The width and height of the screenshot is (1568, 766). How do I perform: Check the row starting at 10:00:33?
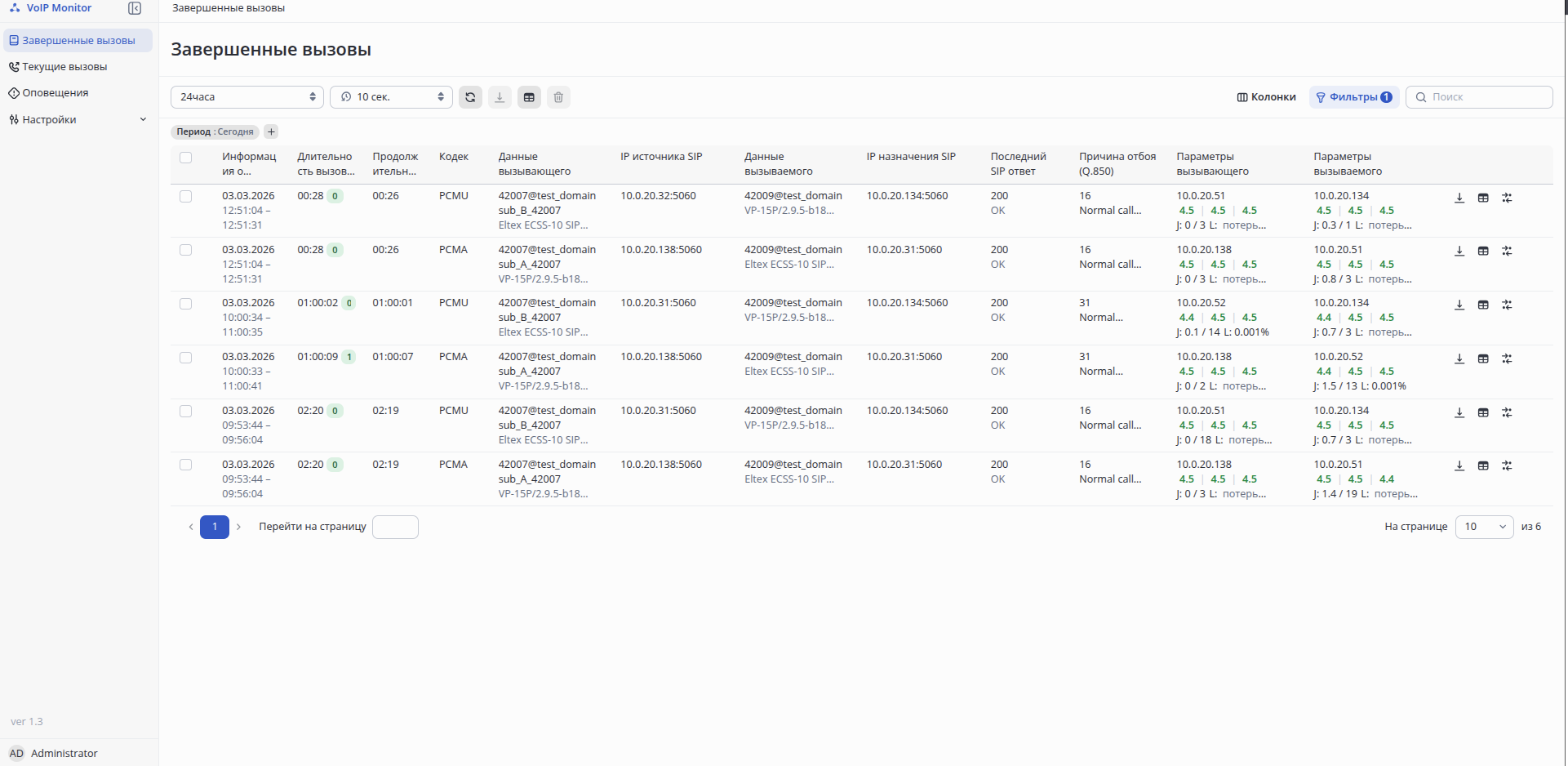point(185,358)
